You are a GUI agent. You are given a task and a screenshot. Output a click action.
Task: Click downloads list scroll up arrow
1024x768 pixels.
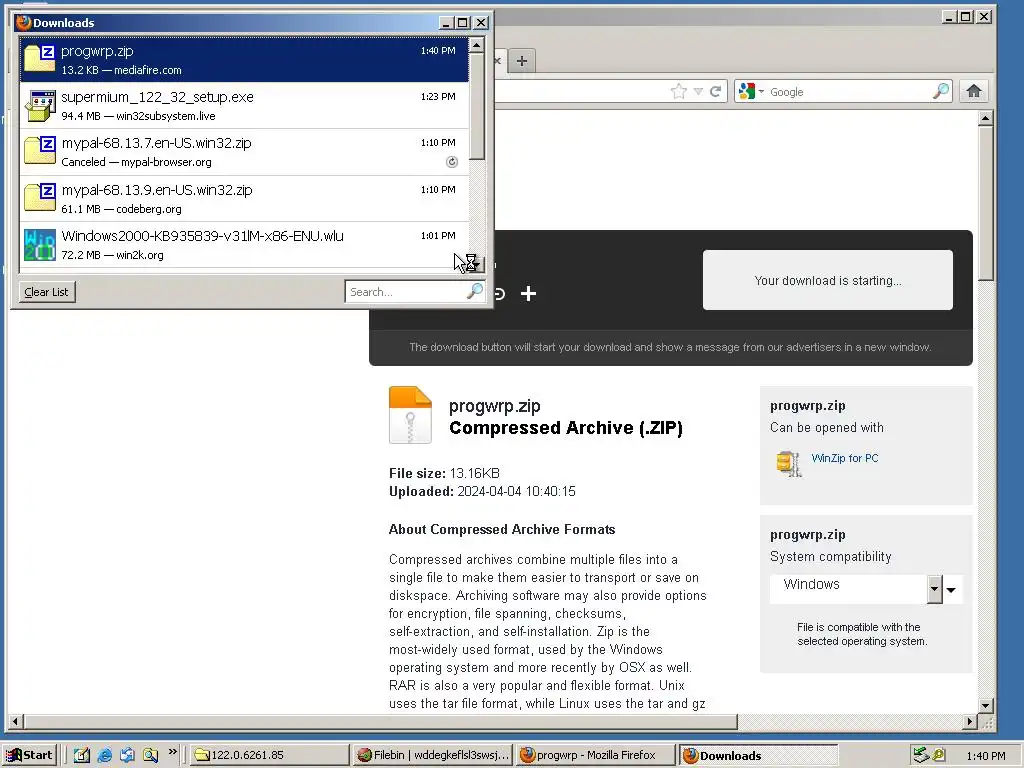coord(477,45)
